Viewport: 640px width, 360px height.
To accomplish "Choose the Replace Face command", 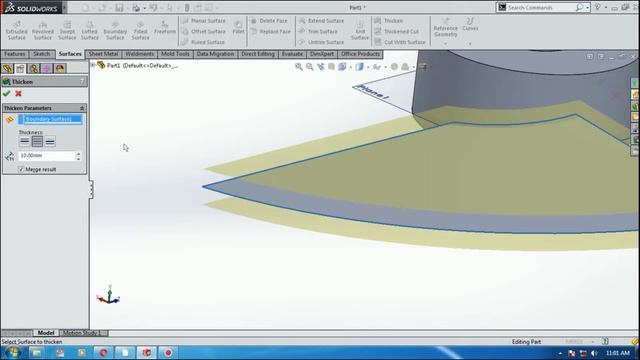I will point(270,31).
